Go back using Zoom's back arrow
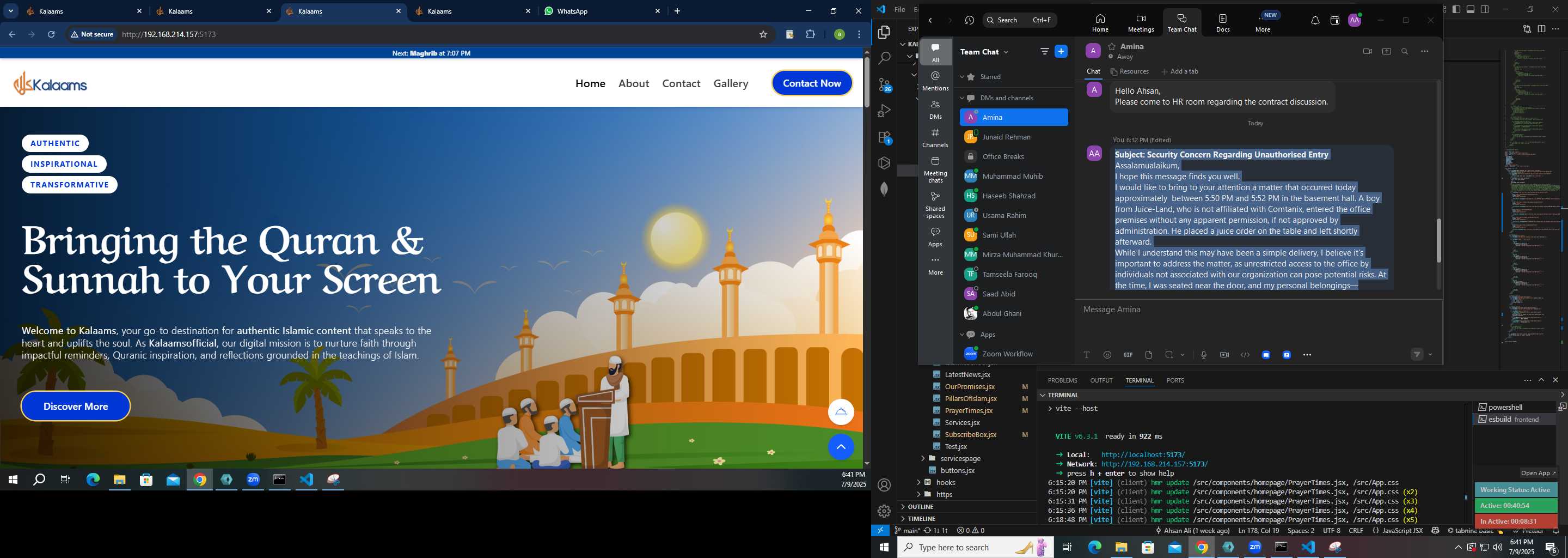 [x=930, y=20]
